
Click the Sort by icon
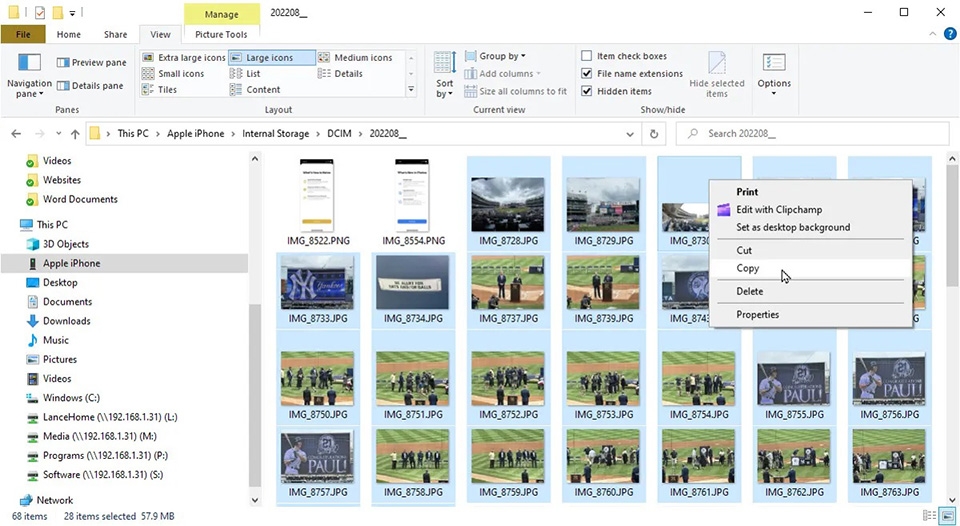point(444,67)
